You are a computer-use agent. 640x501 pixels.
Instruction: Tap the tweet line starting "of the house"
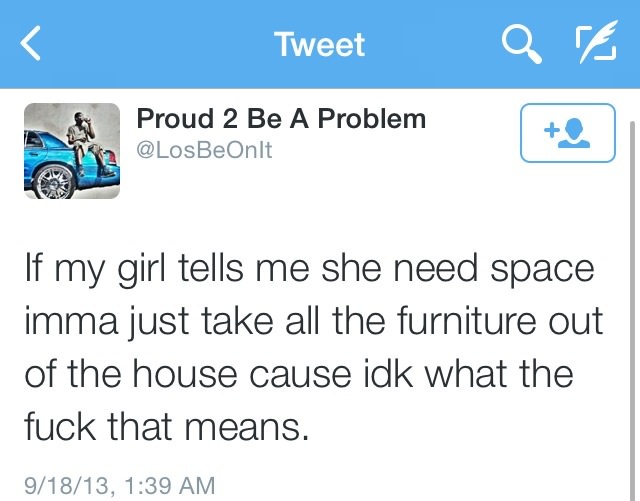coord(300,376)
